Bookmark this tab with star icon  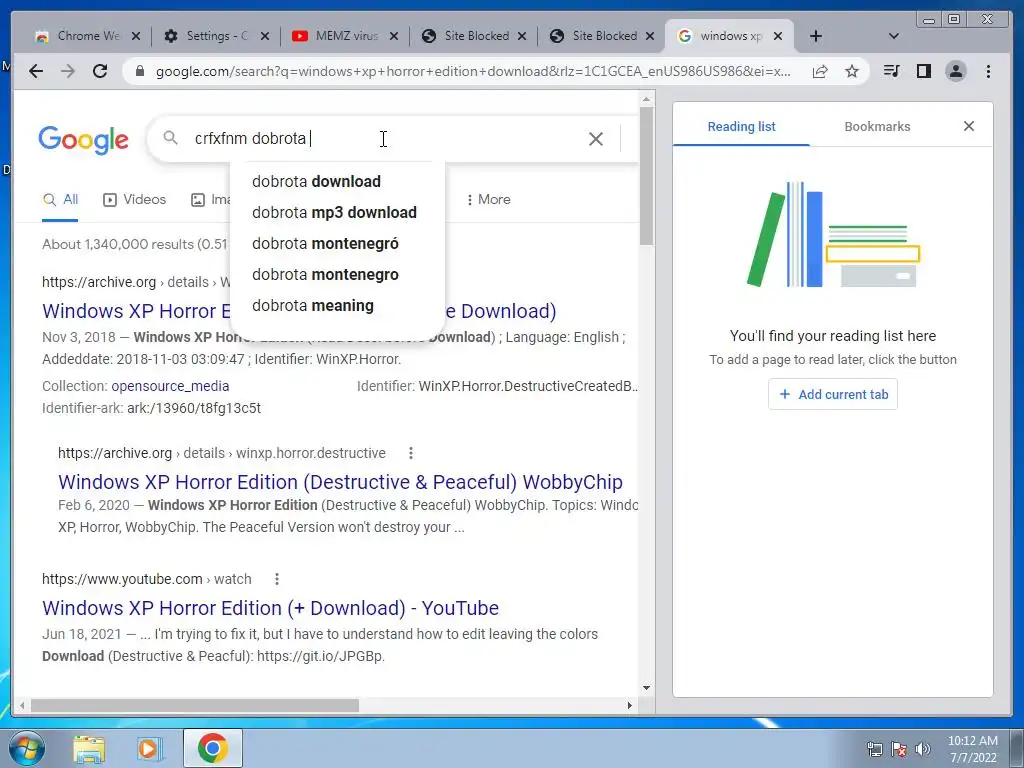(852, 71)
